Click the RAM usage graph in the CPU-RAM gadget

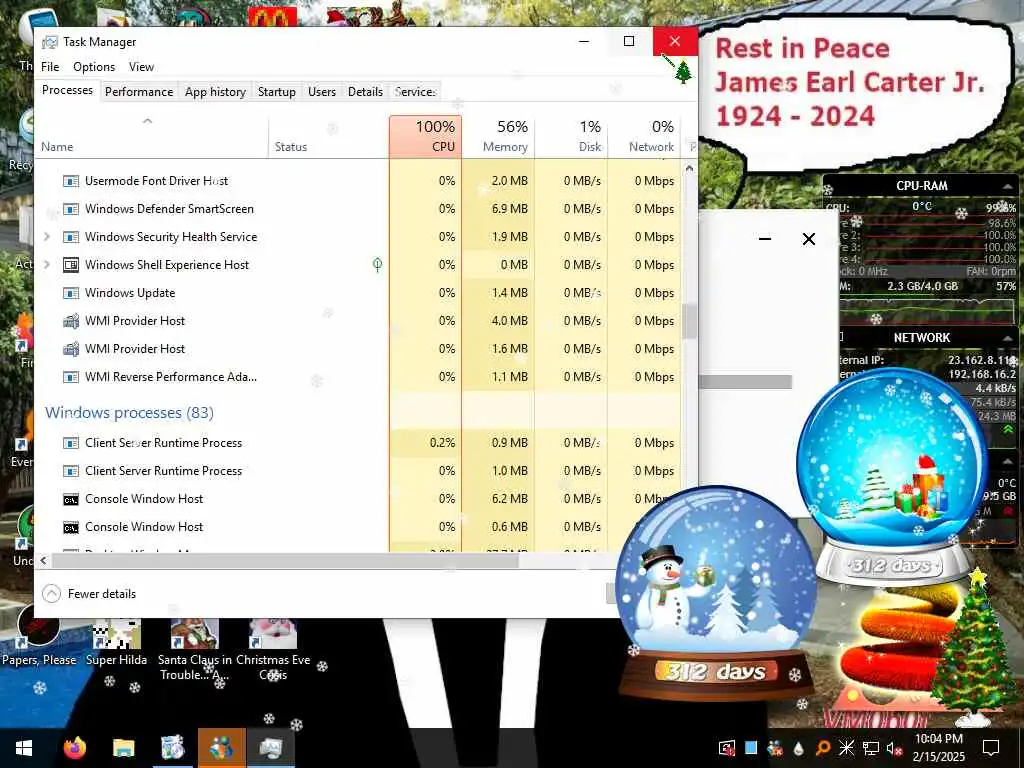927,312
